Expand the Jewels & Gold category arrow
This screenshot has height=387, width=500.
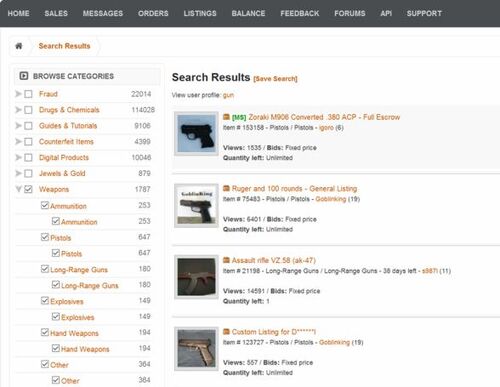pos(18,173)
